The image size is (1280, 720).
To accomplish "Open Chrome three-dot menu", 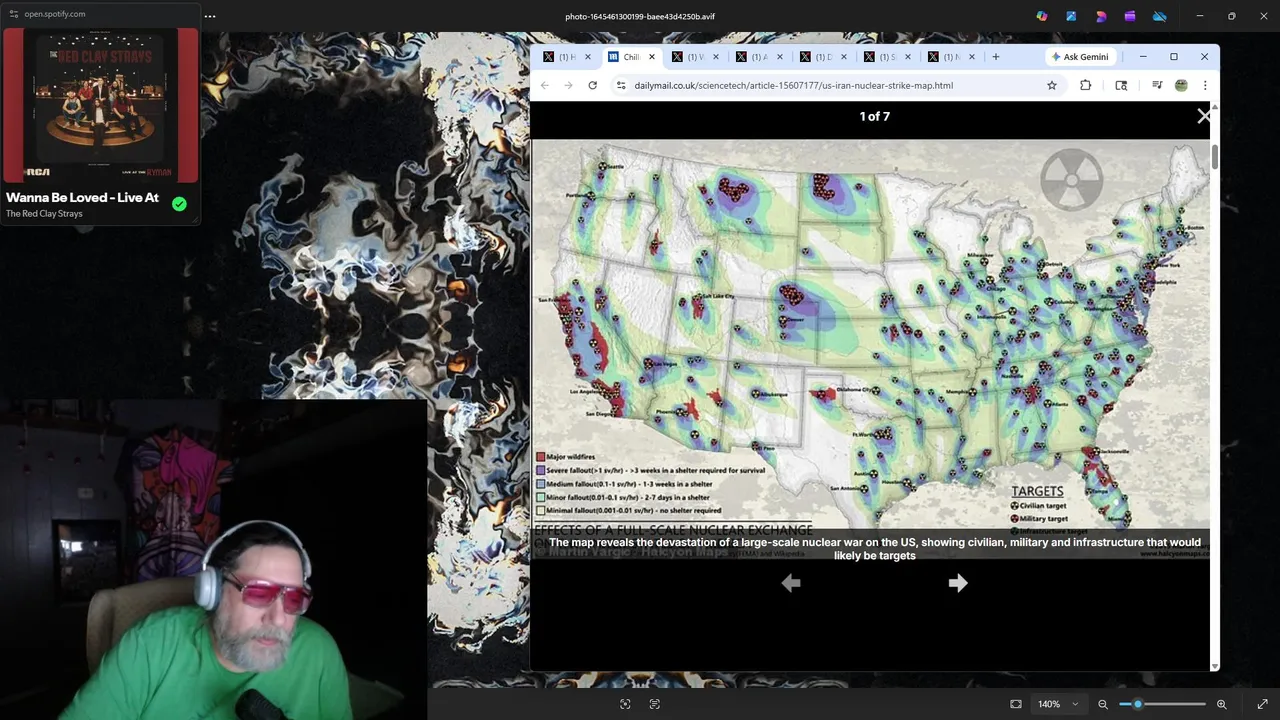I will pyautogui.click(x=1205, y=85).
